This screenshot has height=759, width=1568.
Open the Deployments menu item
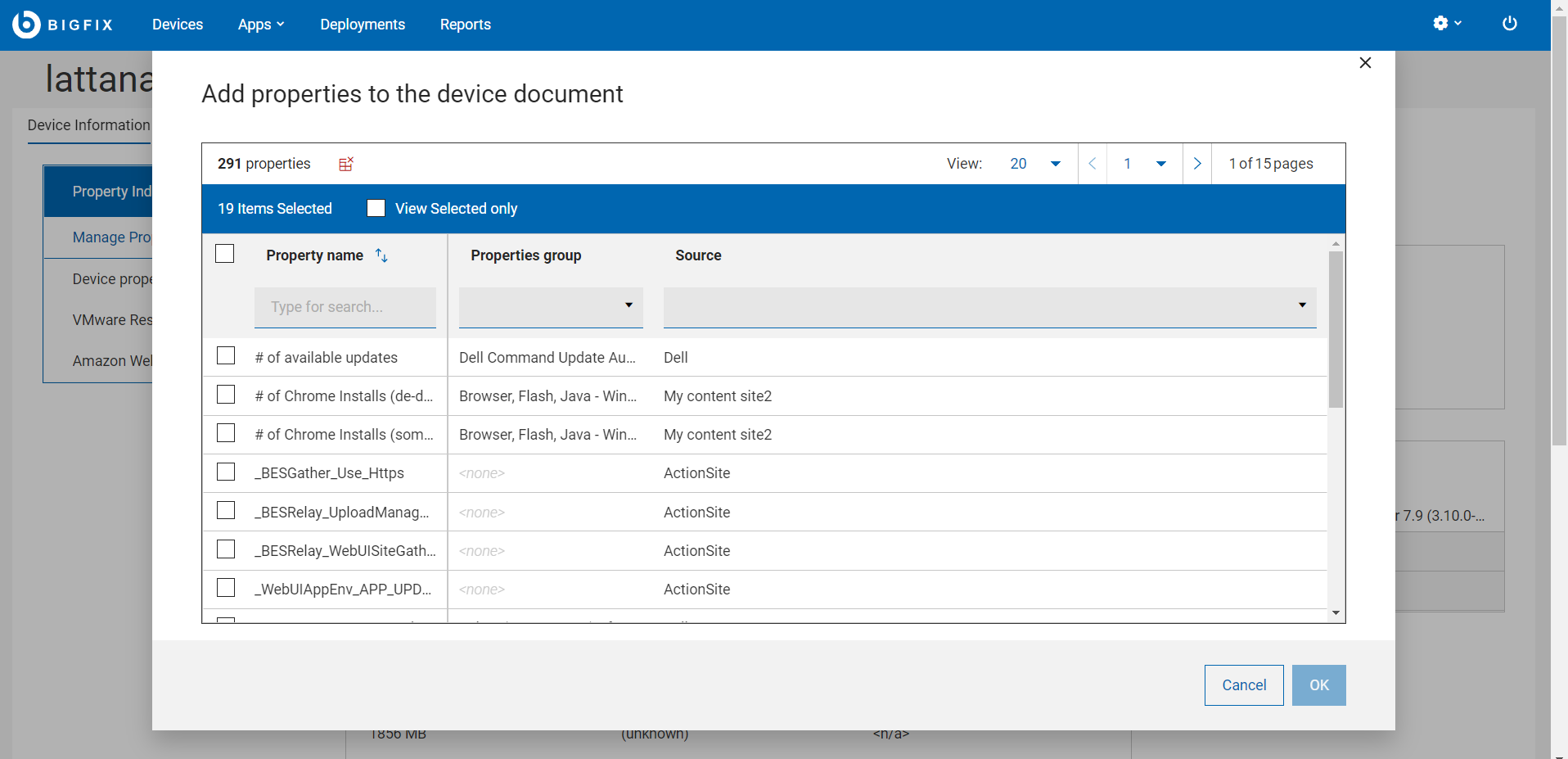[363, 25]
